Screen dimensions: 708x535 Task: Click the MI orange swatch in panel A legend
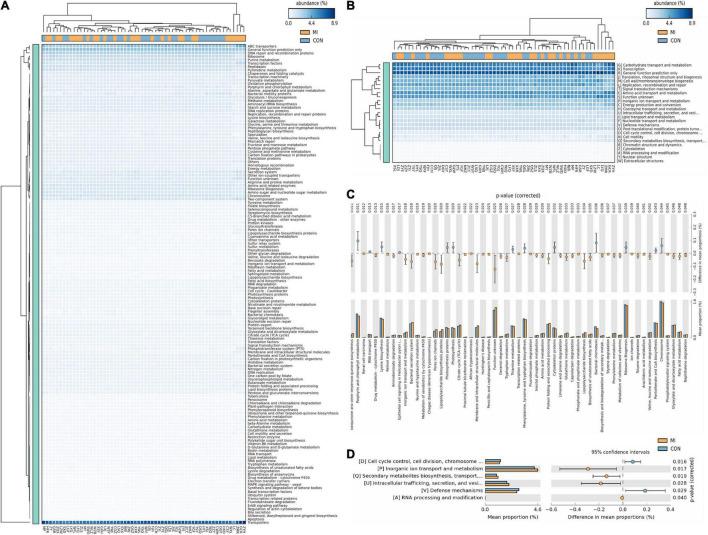[x=306, y=32]
